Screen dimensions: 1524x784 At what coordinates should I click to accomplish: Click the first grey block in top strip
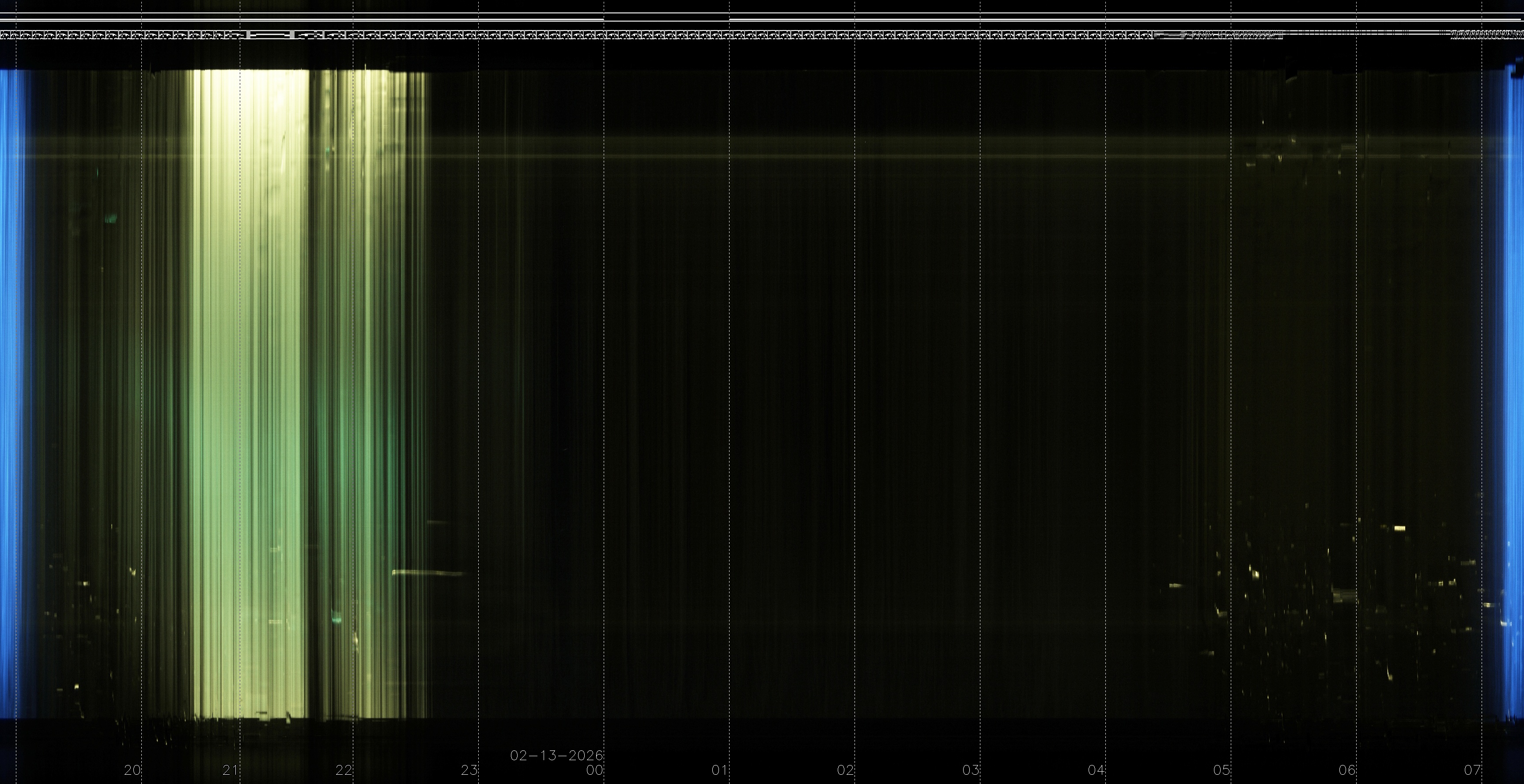tap(249, 34)
